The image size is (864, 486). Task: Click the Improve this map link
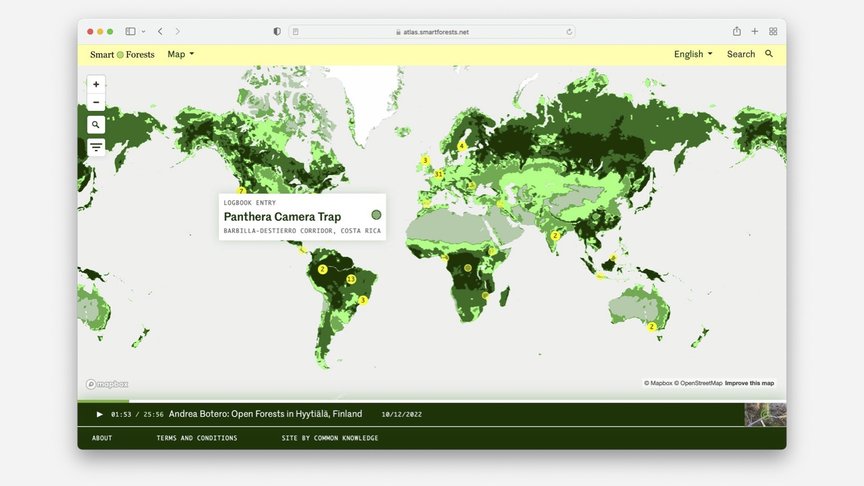pyautogui.click(x=749, y=383)
